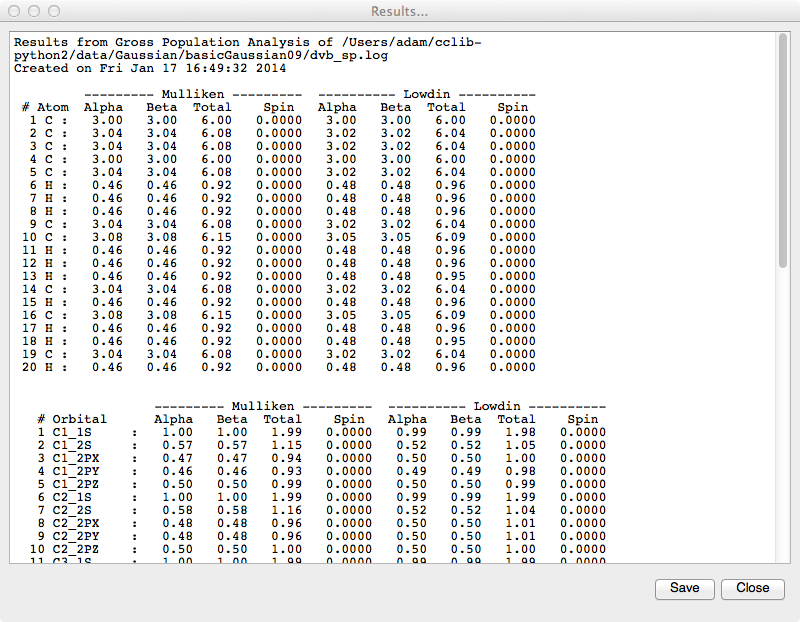The image size is (800, 622).
Task: Click the Lowdin header above the orbital table
Action: (x=497, y=406)
